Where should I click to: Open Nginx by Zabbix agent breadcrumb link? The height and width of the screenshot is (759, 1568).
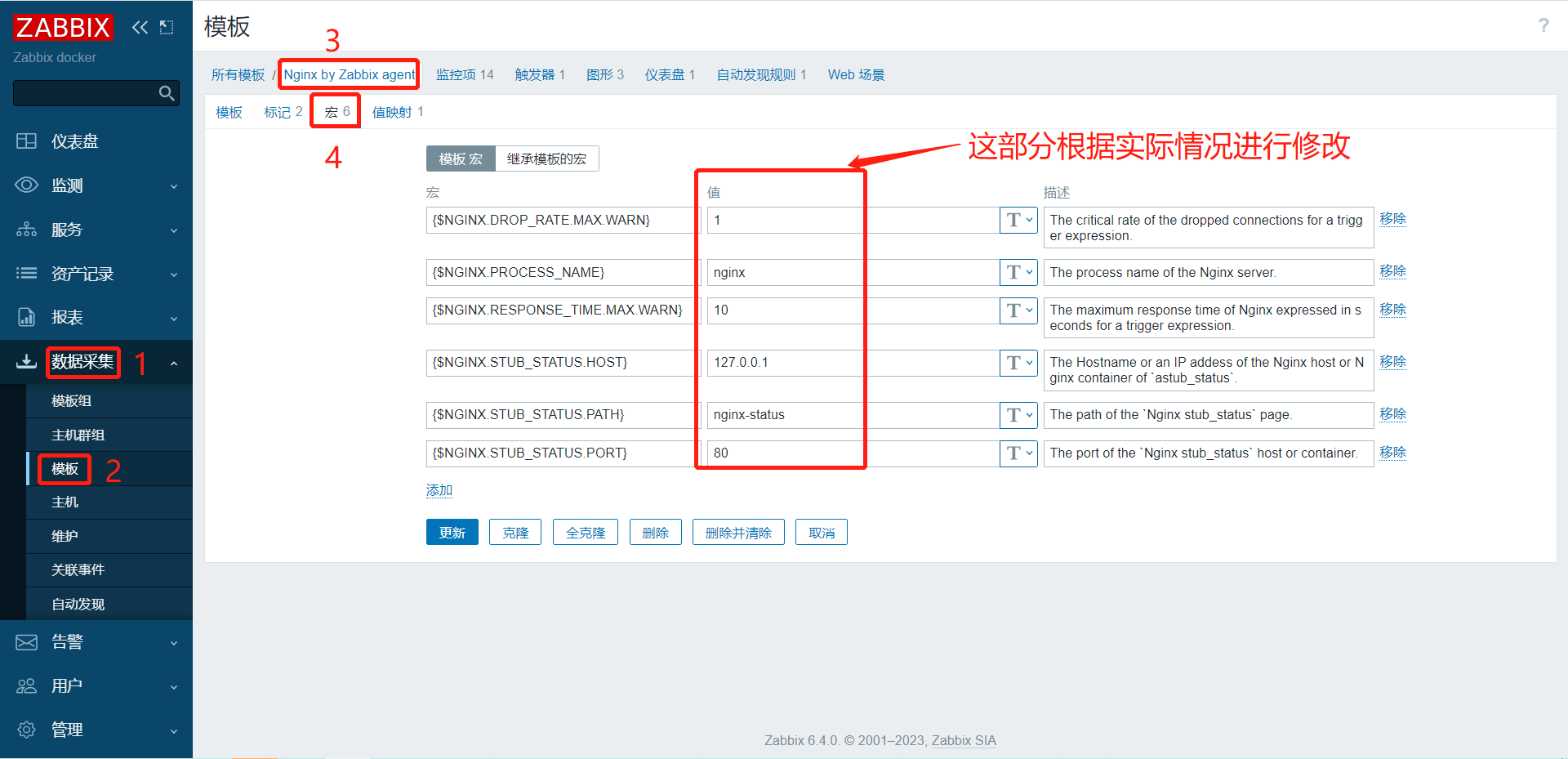click(350, 74)
